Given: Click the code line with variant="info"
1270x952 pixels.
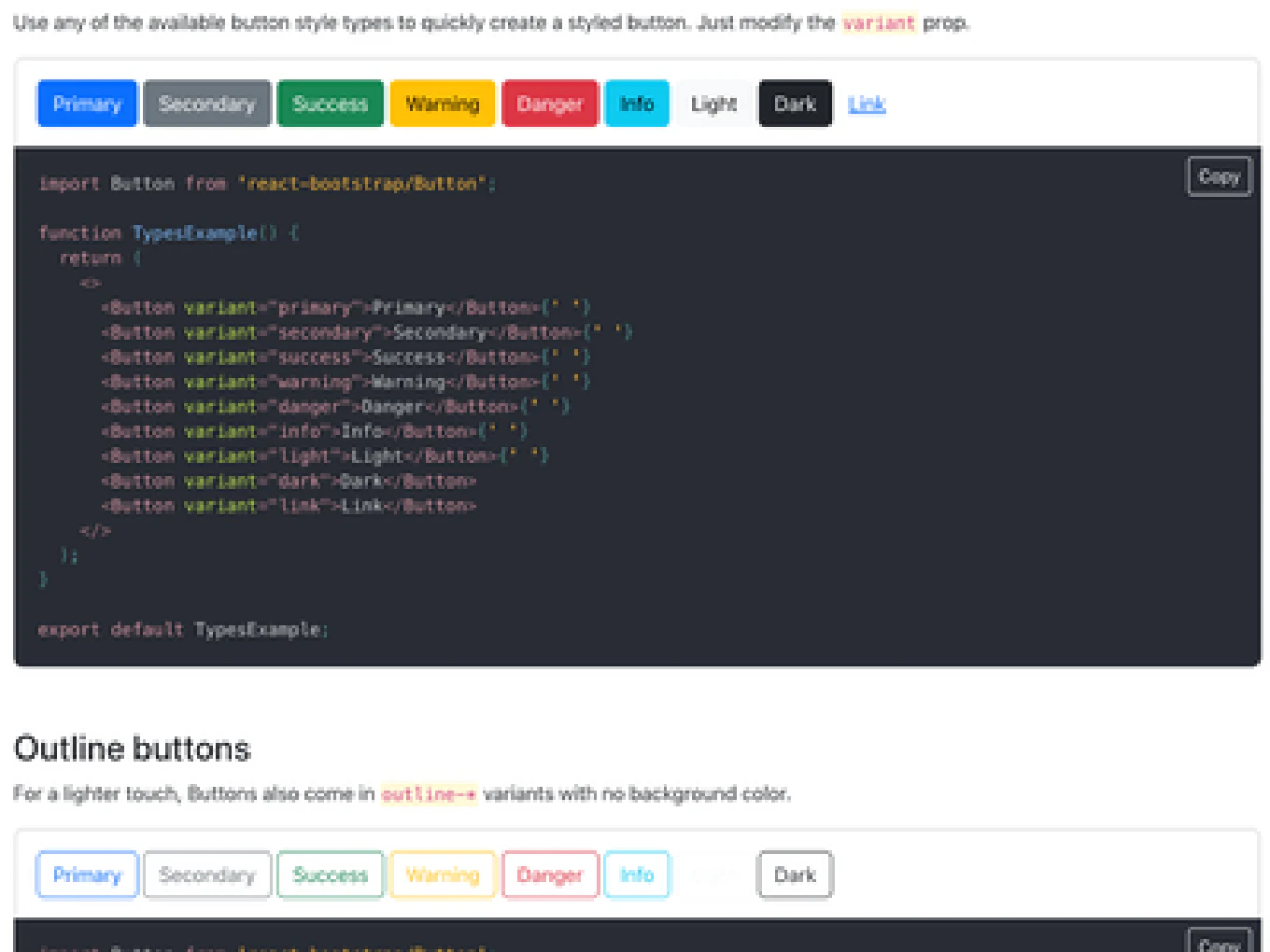Looking at the screenshot, I should pos(315,431).
